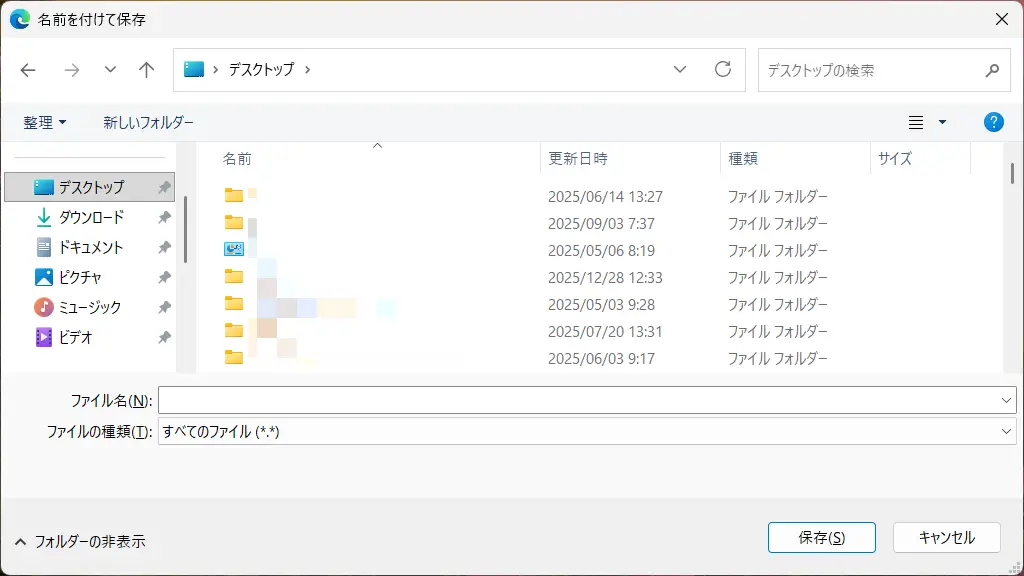
Task: Click the 保存 button
Action: point(821,537)
